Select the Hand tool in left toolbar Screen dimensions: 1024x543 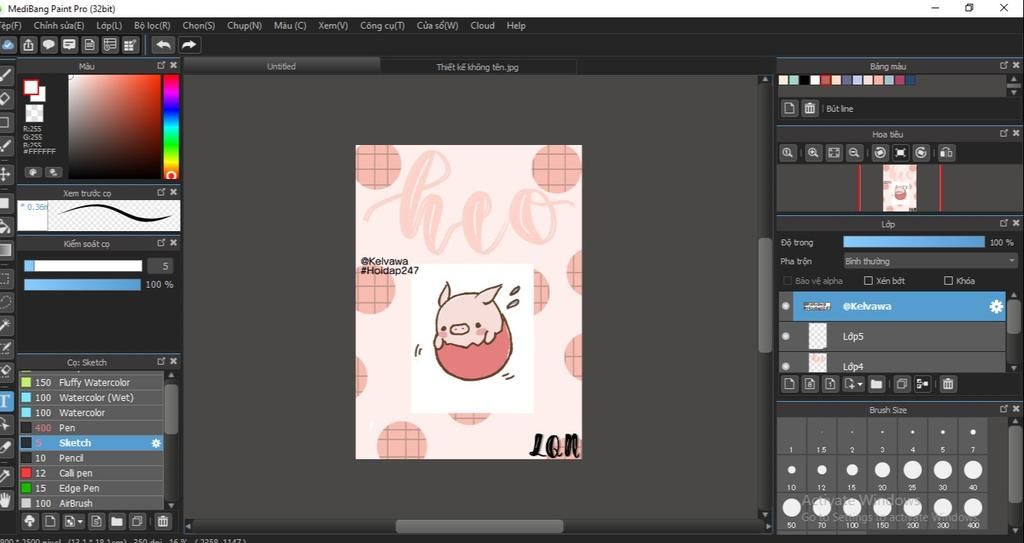click(x=5, y=501)
